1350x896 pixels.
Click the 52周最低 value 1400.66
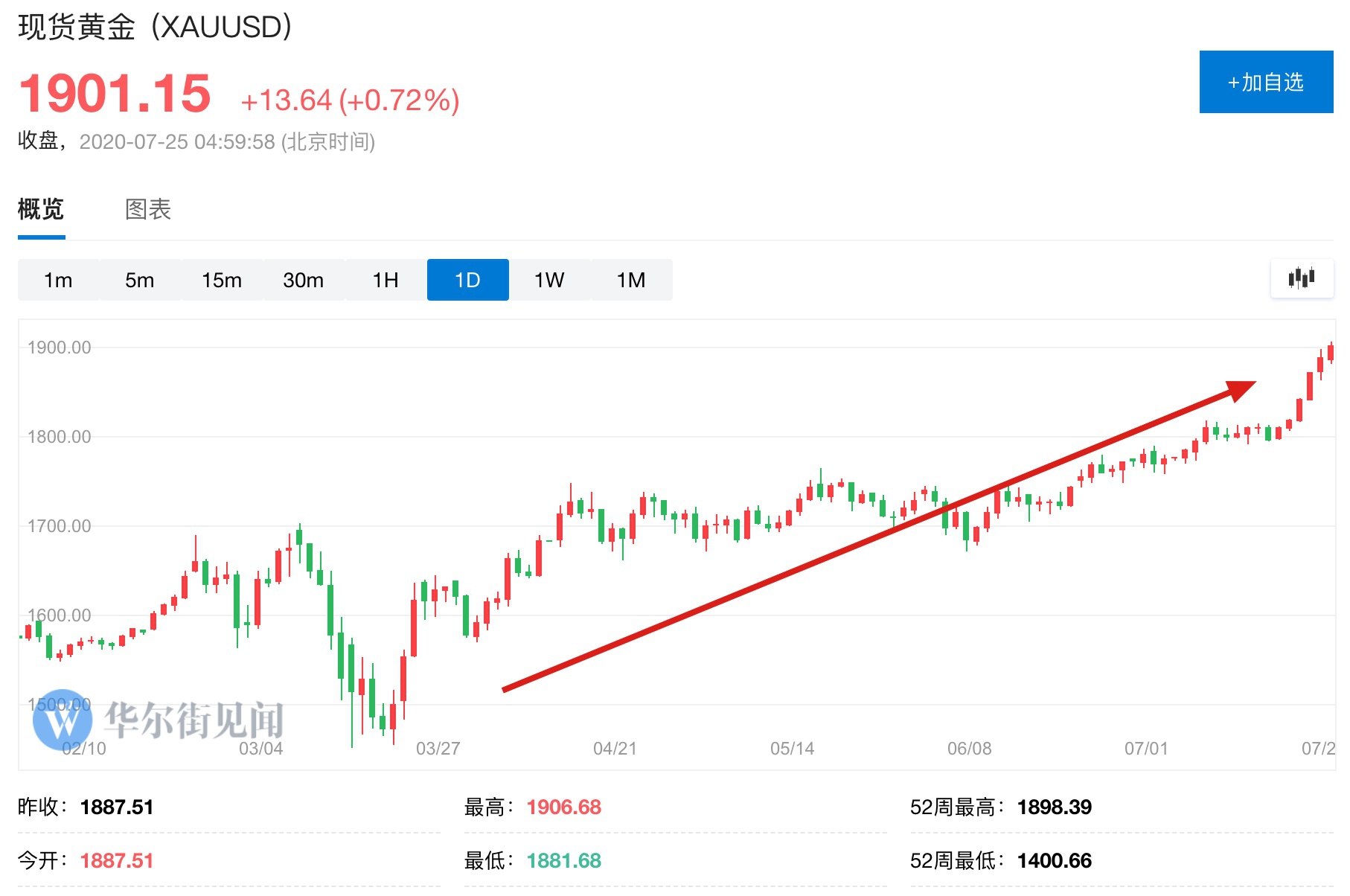pyautogui.click(x=1054, y=861)
